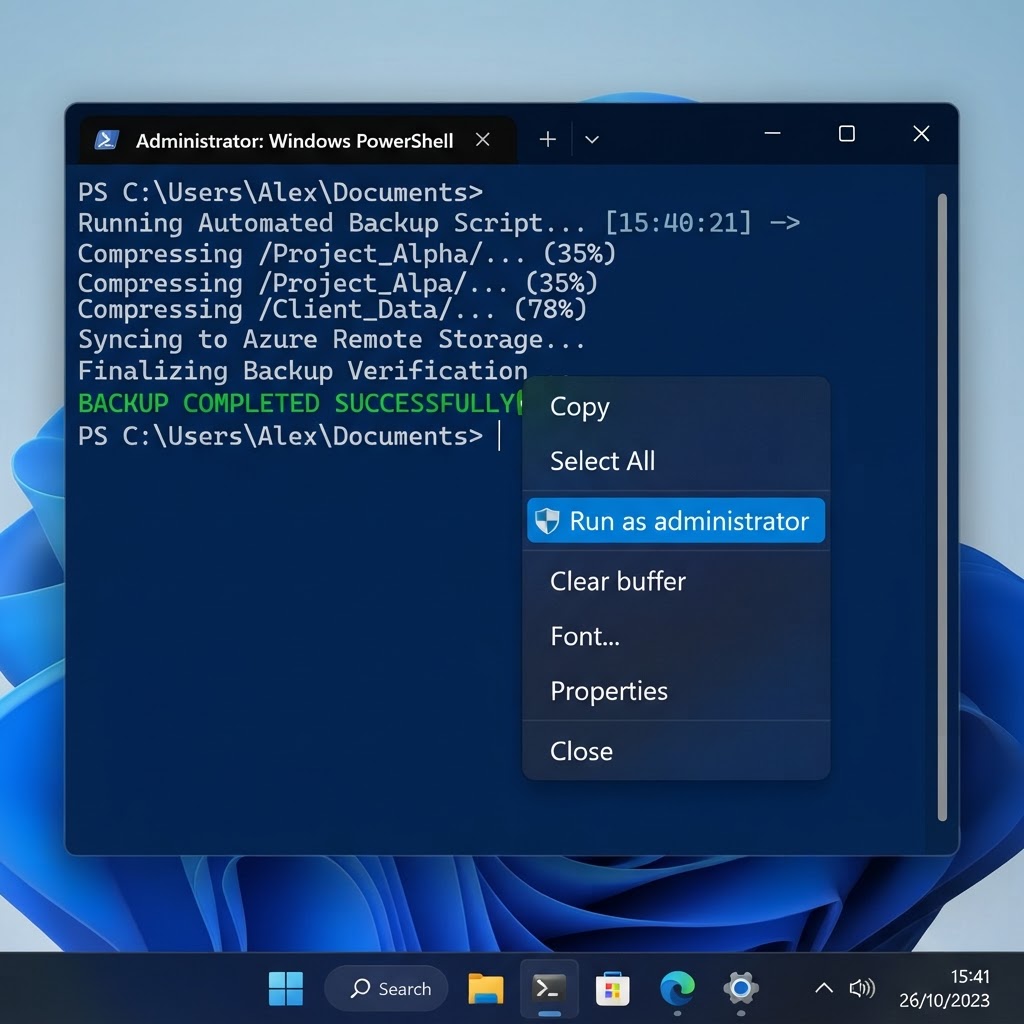This screenshot has width=1024, height=1024.
Task: Maximize the PowerShell window
Action: click(x=847, y=134)
